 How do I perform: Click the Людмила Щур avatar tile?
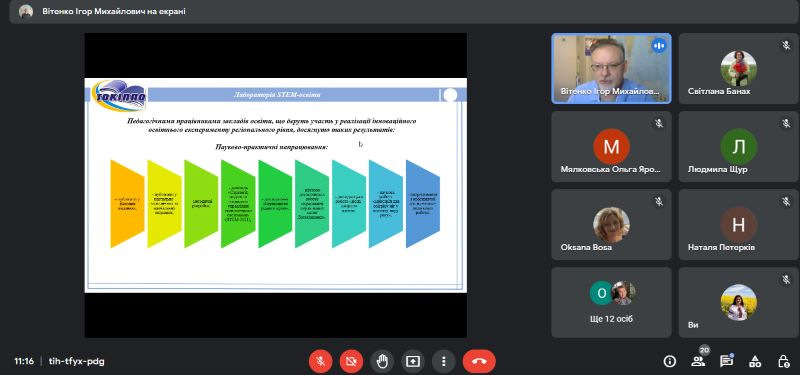pyautogui.click(x=738, y=146)
